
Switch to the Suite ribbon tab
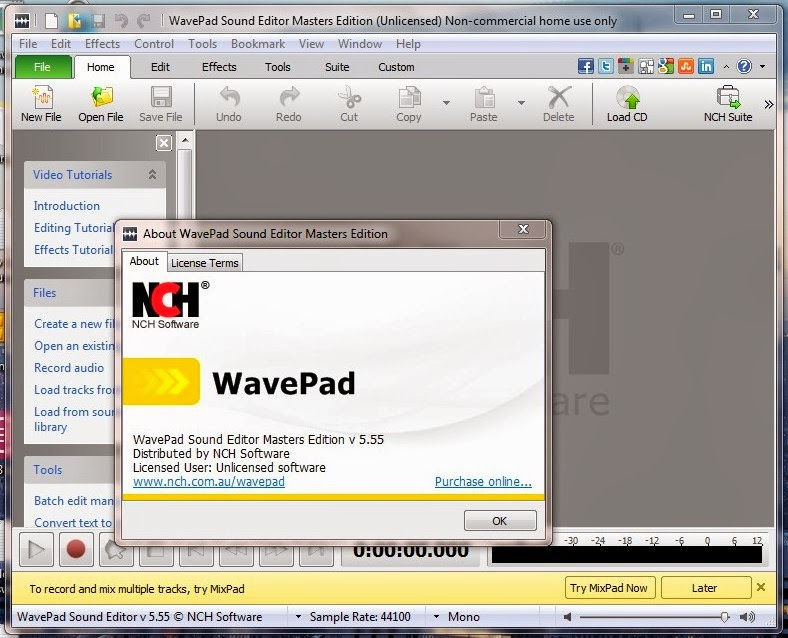(x=337, y=67)
